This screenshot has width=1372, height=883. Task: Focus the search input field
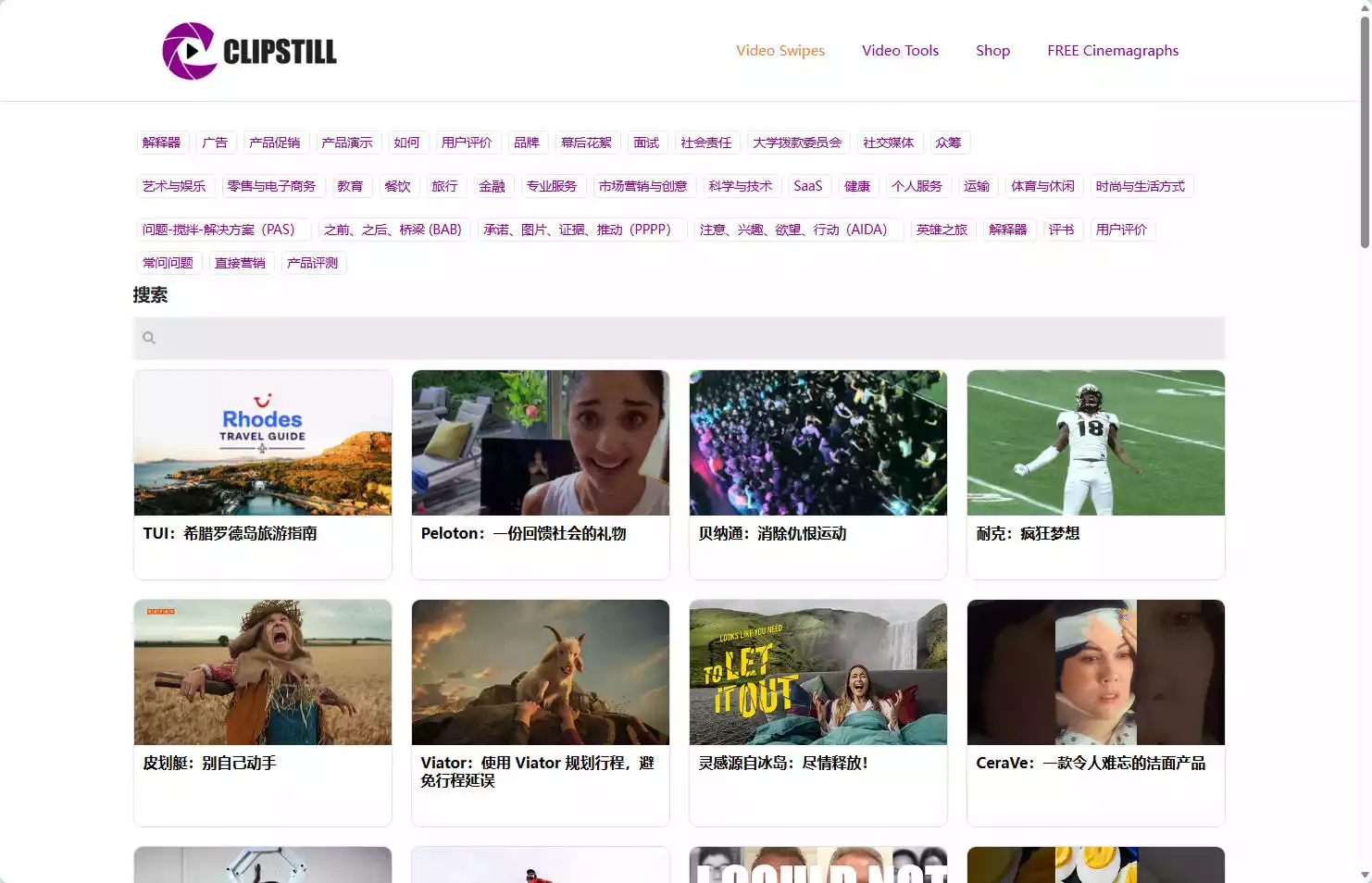[x=680, y=339]
